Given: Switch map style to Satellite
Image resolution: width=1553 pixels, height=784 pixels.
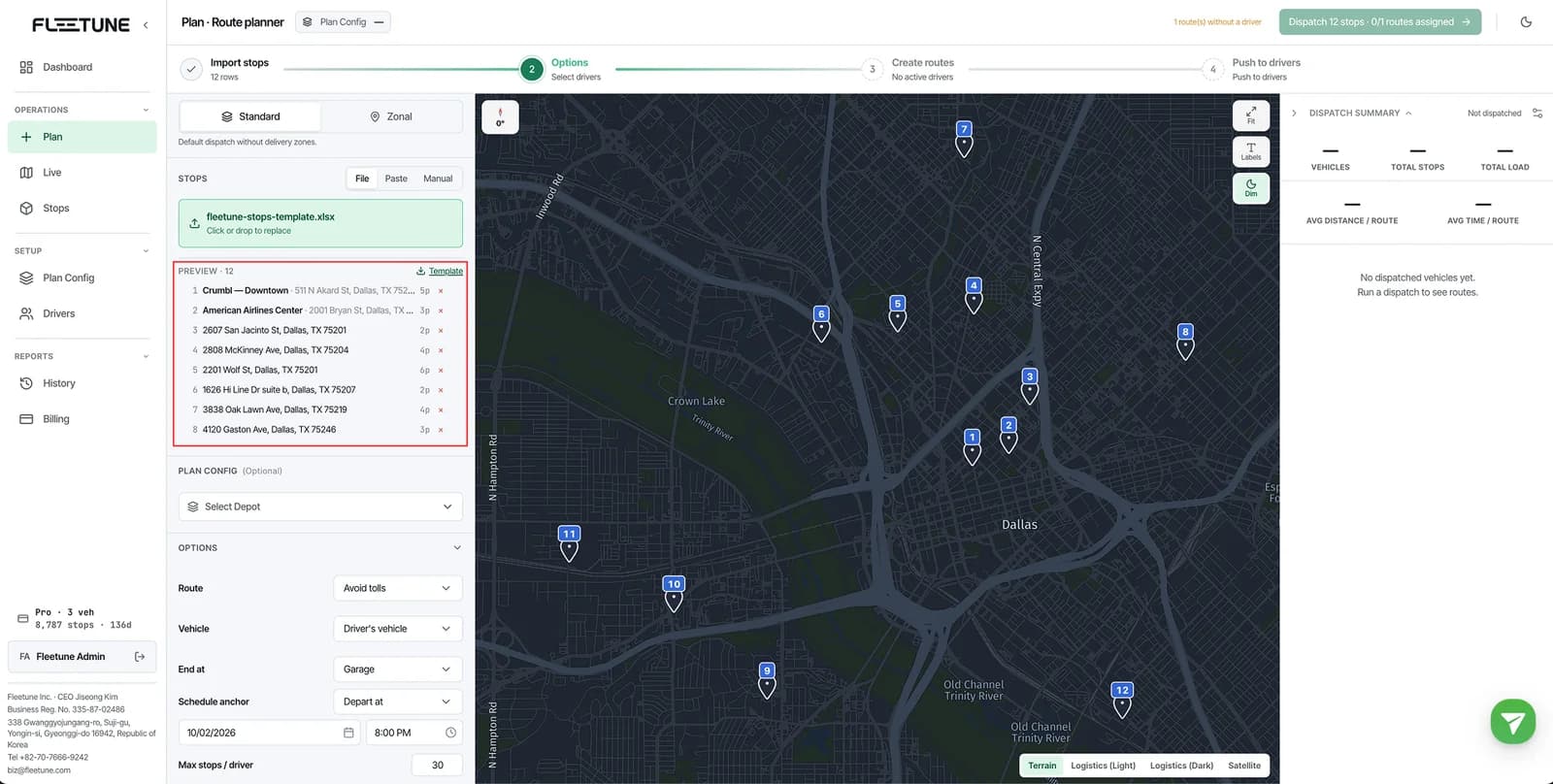Looking at the screenshot, I should point(1243,766).
